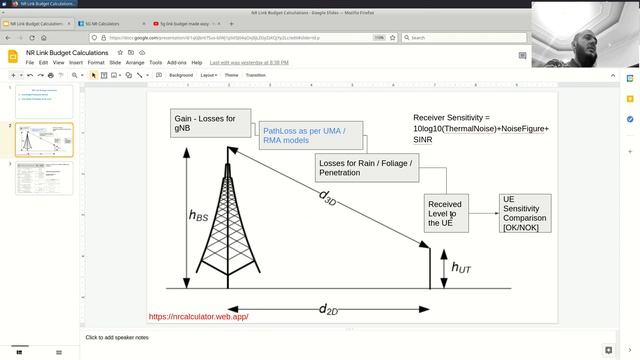Select 'Losses for Rain / Foliage / Penetration' box

[367, 168]
